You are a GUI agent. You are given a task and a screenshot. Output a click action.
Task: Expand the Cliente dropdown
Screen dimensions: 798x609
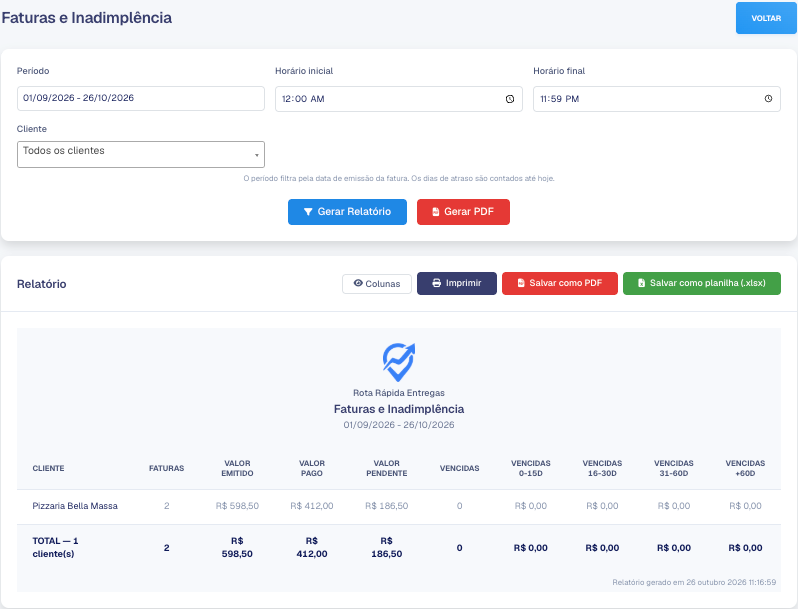(x=140, y=154)
